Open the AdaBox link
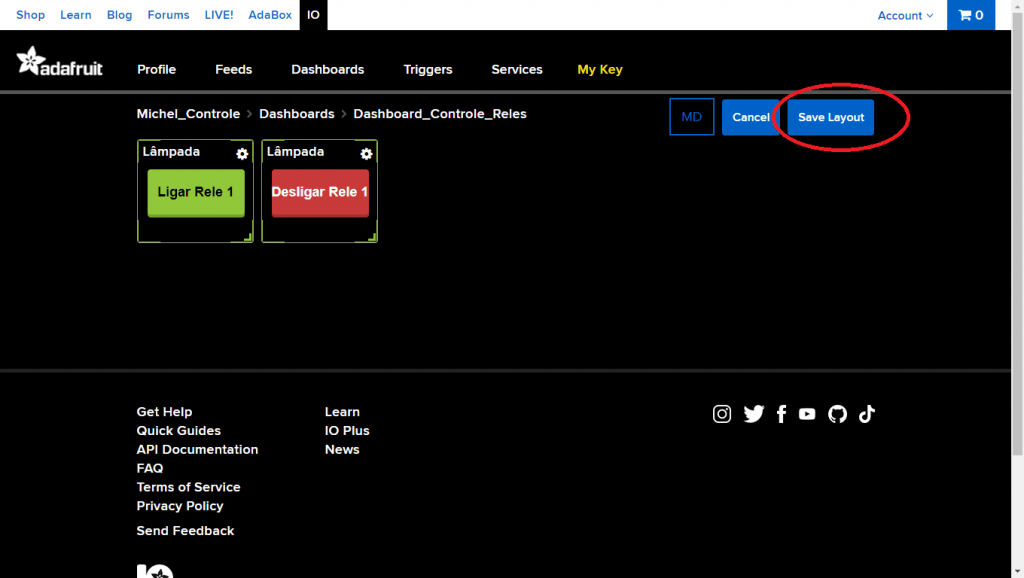Image resolution: width=1024 pixels, height=578 pixels. coord(270,15)
